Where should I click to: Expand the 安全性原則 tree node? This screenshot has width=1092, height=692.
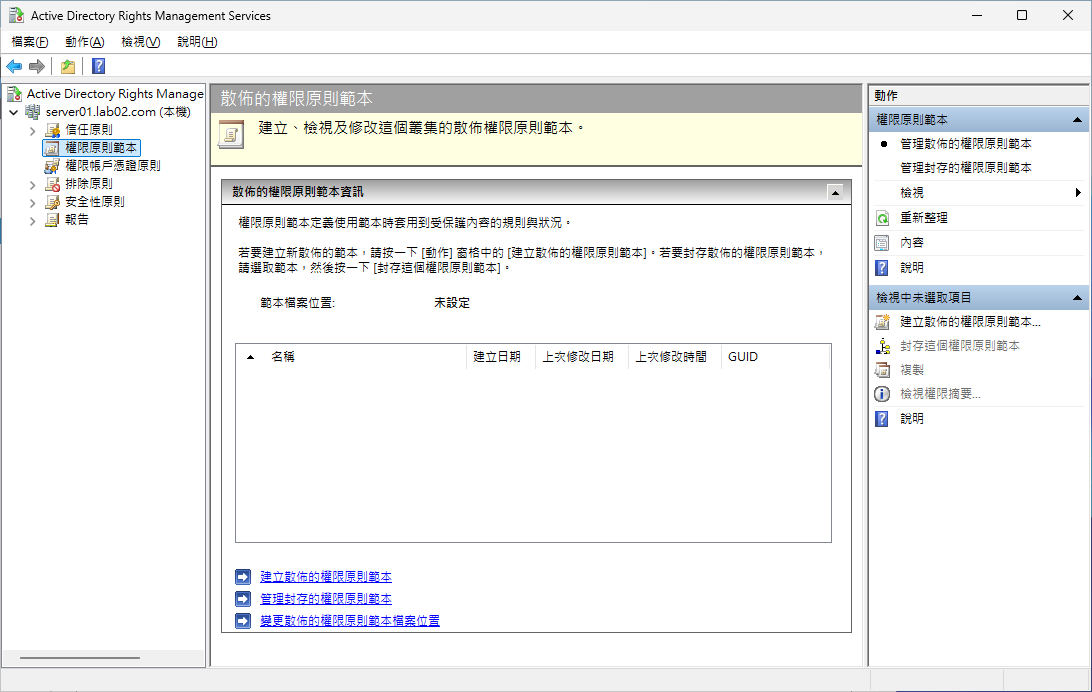point(32,203)
